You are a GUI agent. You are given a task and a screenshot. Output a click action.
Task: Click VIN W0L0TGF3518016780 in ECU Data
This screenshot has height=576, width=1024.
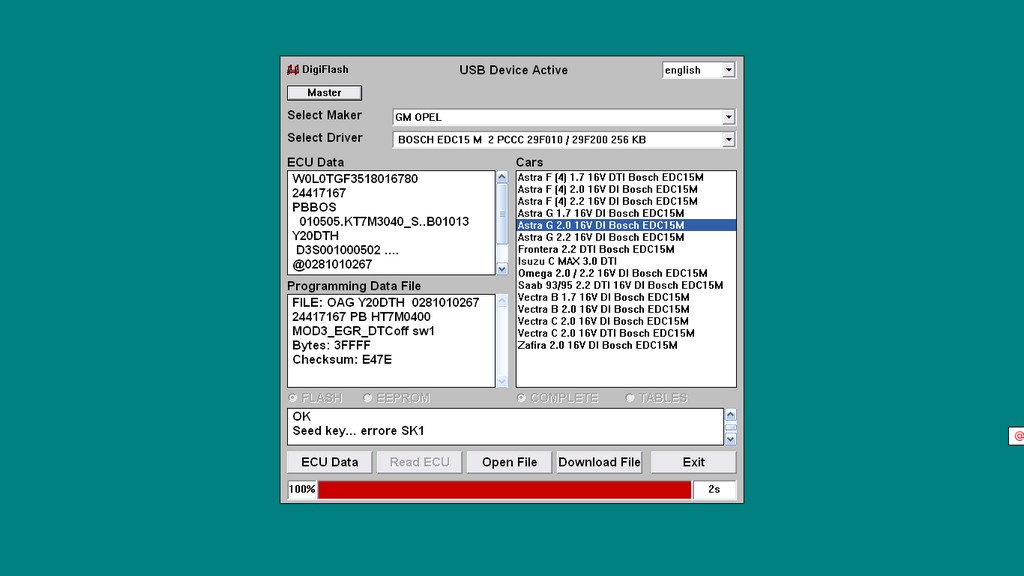(355, 179)
